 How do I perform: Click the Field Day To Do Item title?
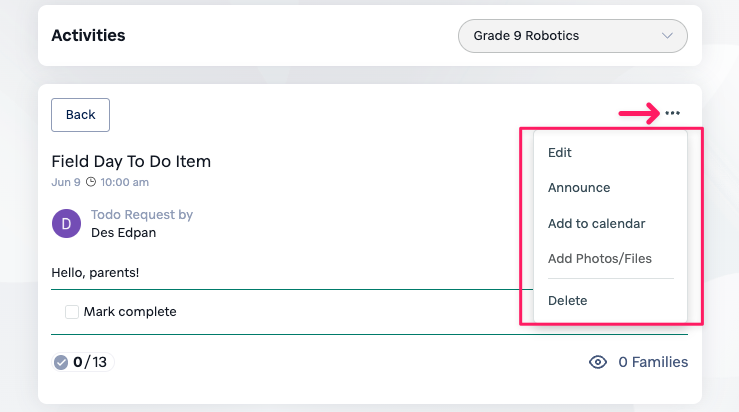[131, 161]
